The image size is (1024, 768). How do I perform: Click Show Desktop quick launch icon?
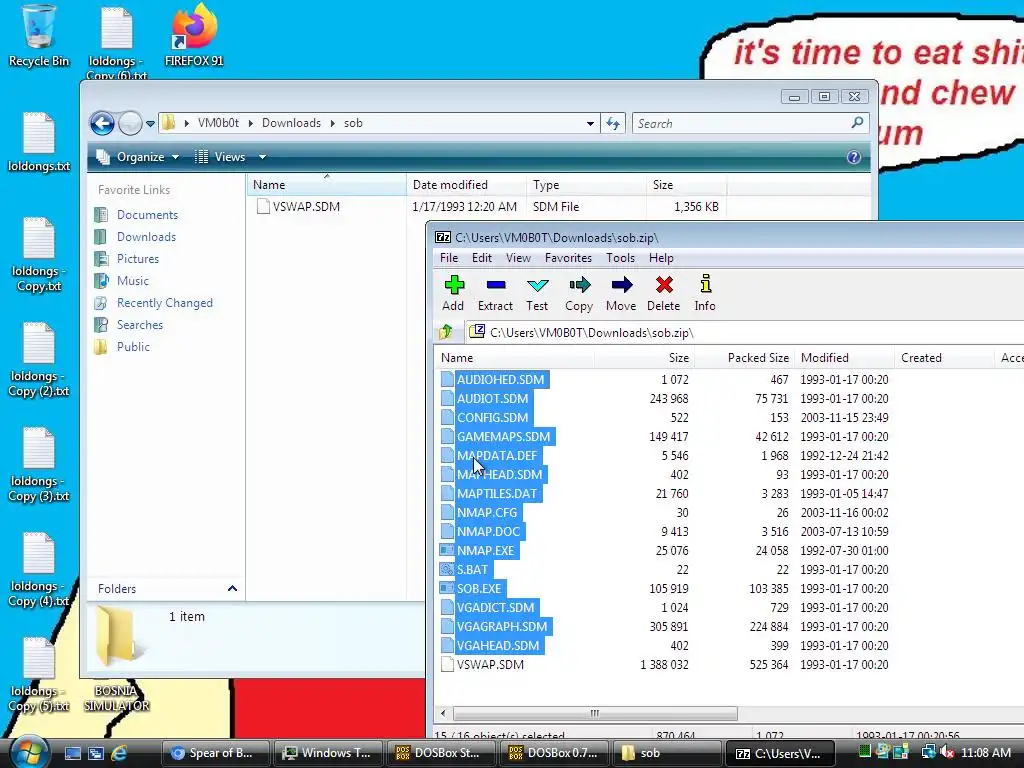pyautogui.click(x=72, y=753)
